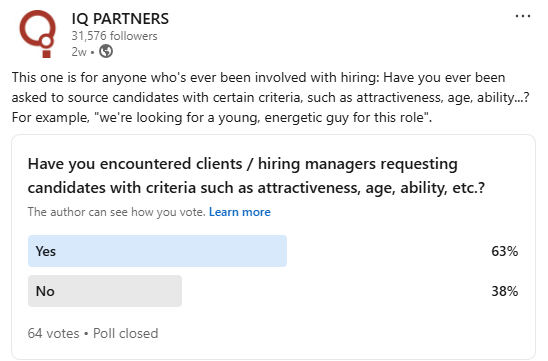Click the 31,576 followers text
The height and width of the screenshot is (361, 548).
pyautogui.click(x=115, y=36)
